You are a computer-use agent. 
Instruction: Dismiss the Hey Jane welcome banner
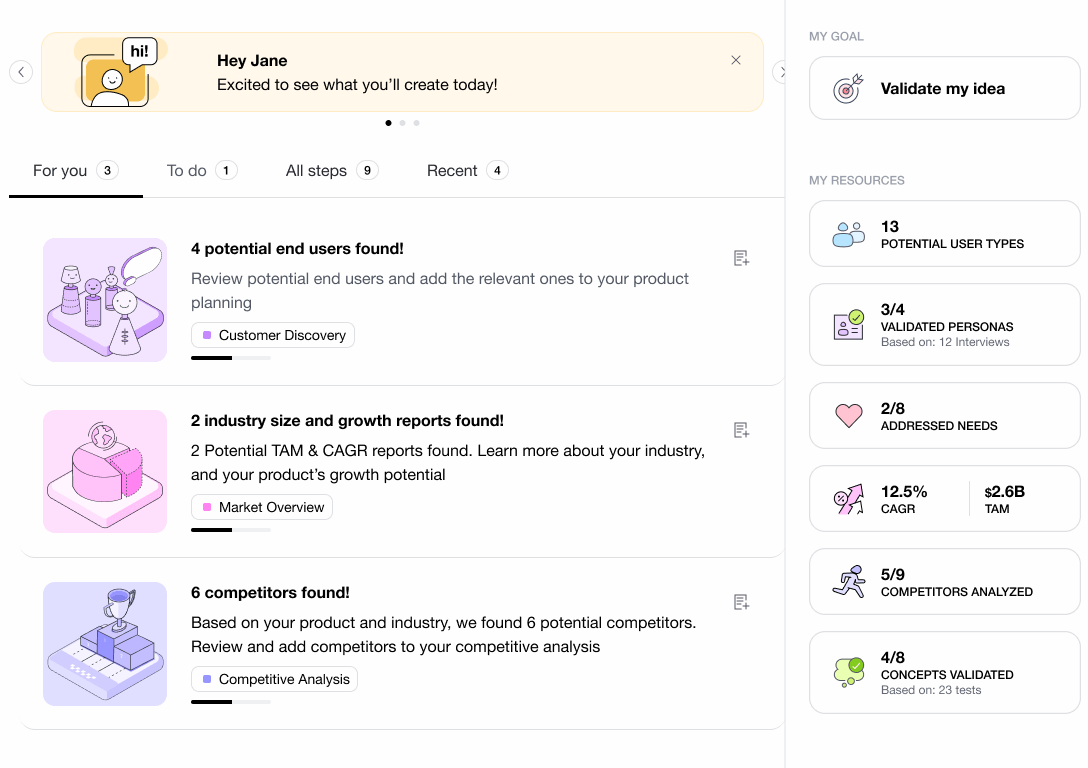736,60
